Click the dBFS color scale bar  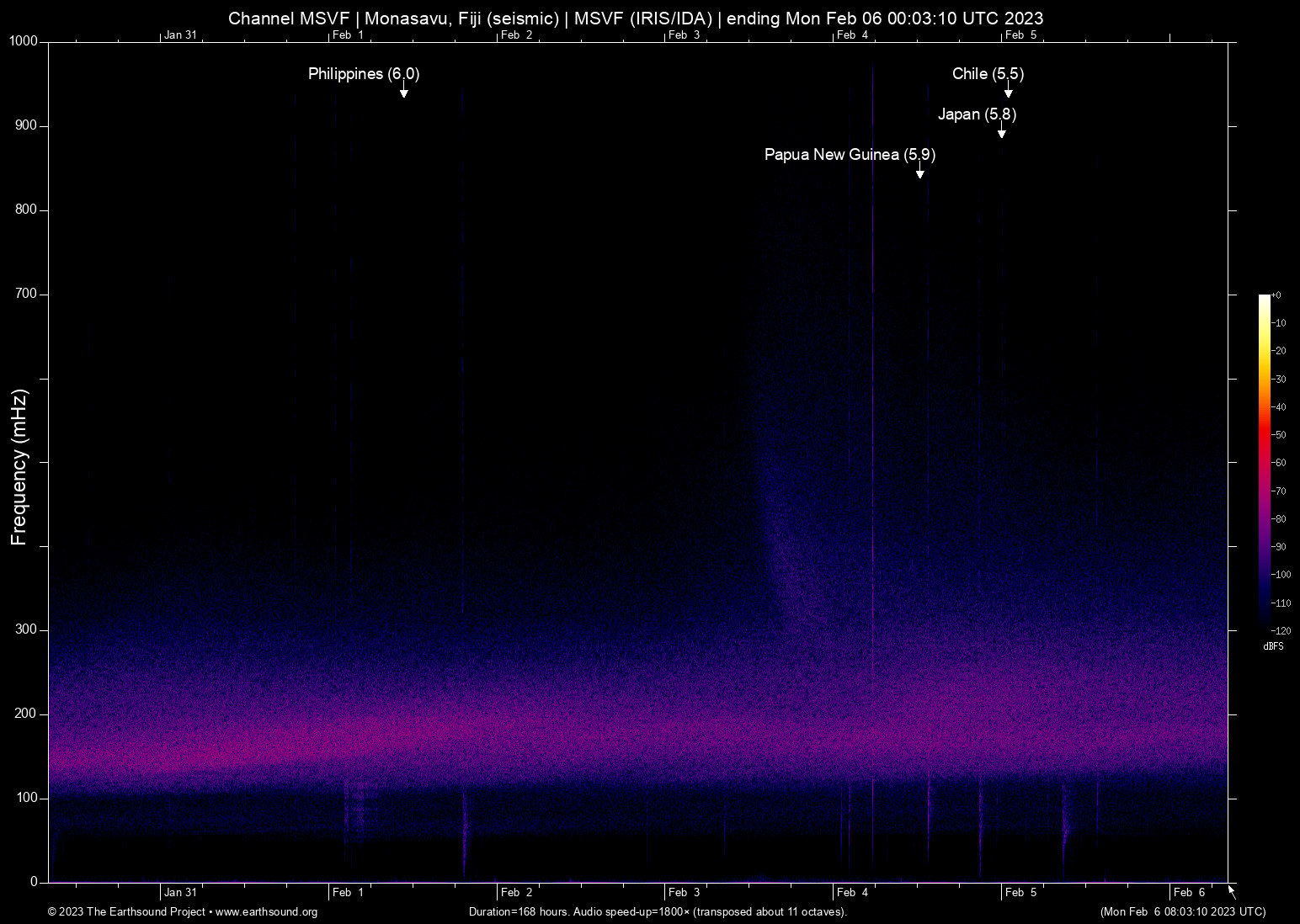1264,462
